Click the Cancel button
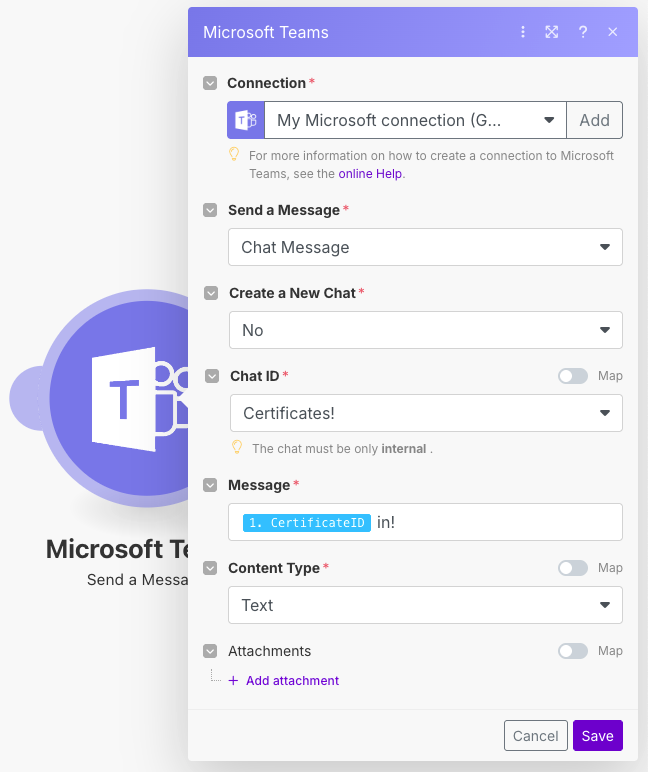648x772 pixels. [x=536, y=736]
